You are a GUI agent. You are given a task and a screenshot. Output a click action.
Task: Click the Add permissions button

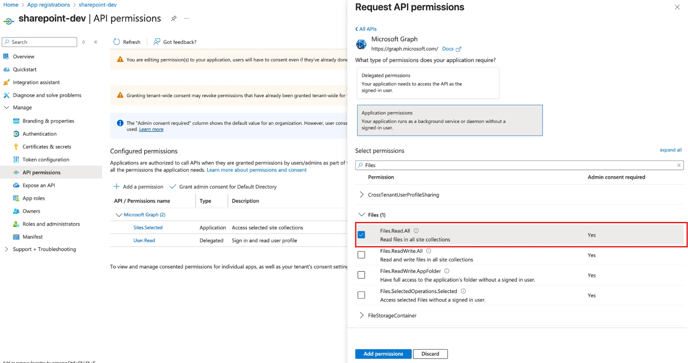coord(383,354)
